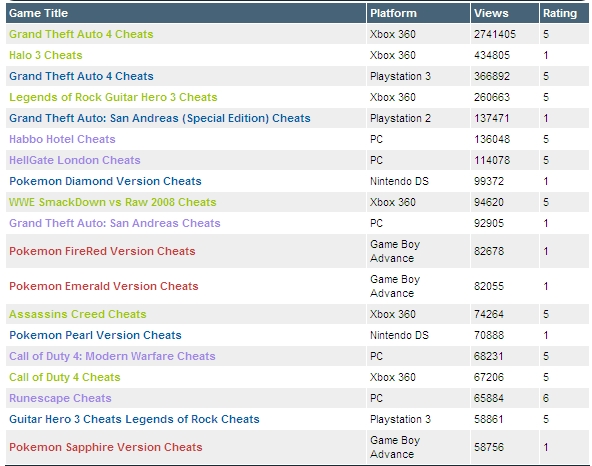Screen dimensions: 592x466
Task: Open the Halo 3 Cheats link
Action: [46, 55]
